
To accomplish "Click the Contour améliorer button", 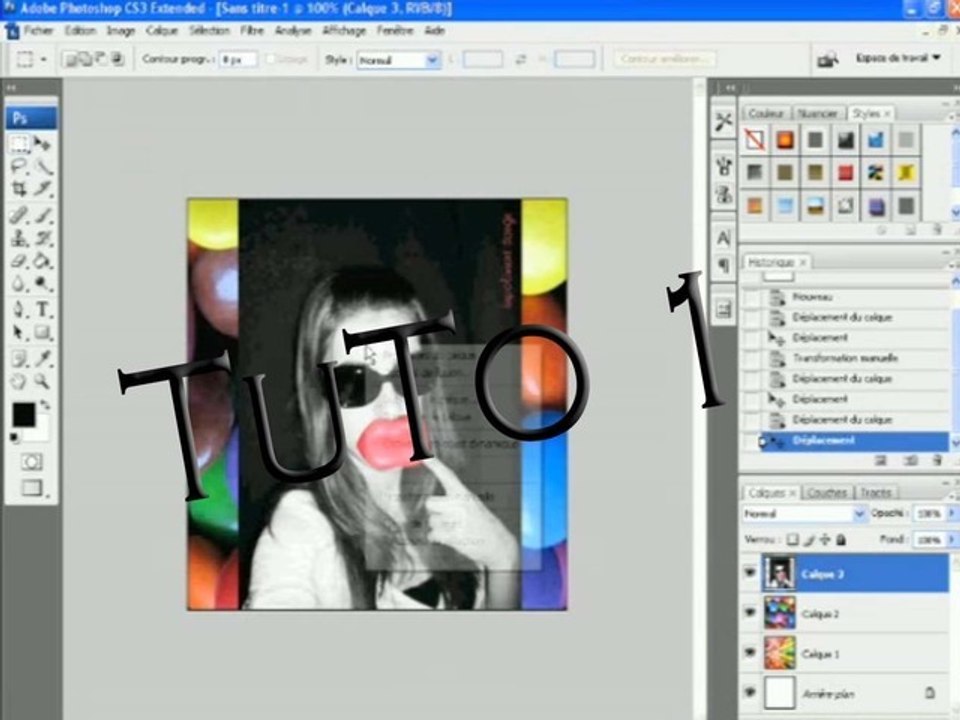I will (664, 59).
